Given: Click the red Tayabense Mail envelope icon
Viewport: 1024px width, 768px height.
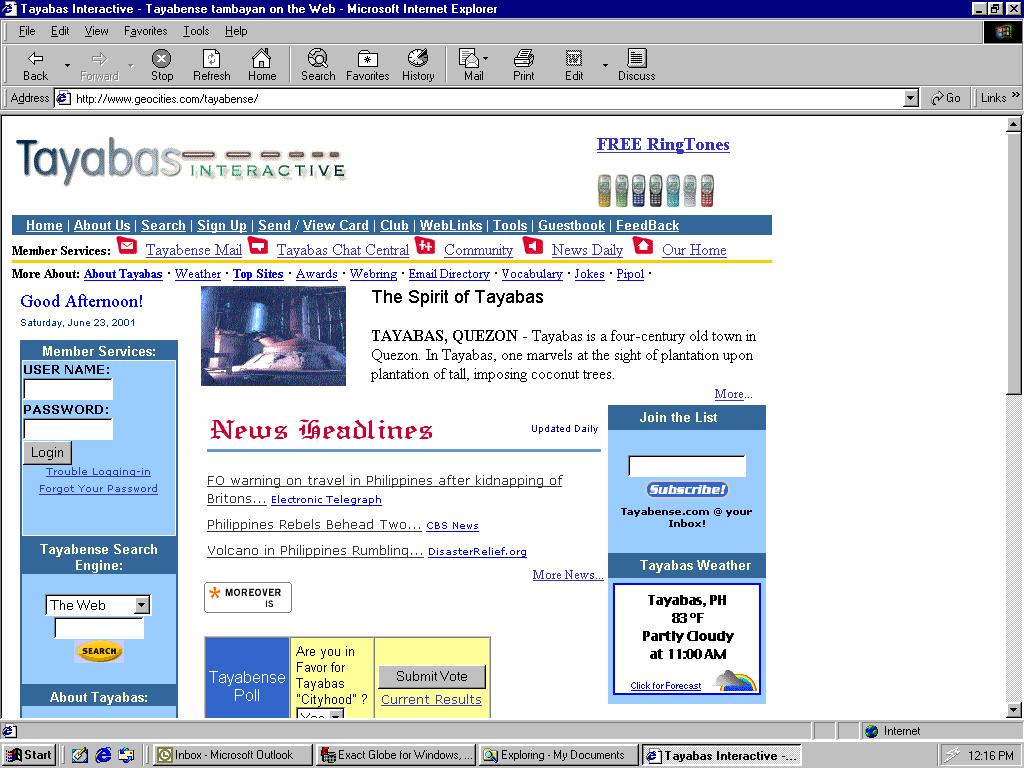Looking at the screenshot, I should coord(127,246).
